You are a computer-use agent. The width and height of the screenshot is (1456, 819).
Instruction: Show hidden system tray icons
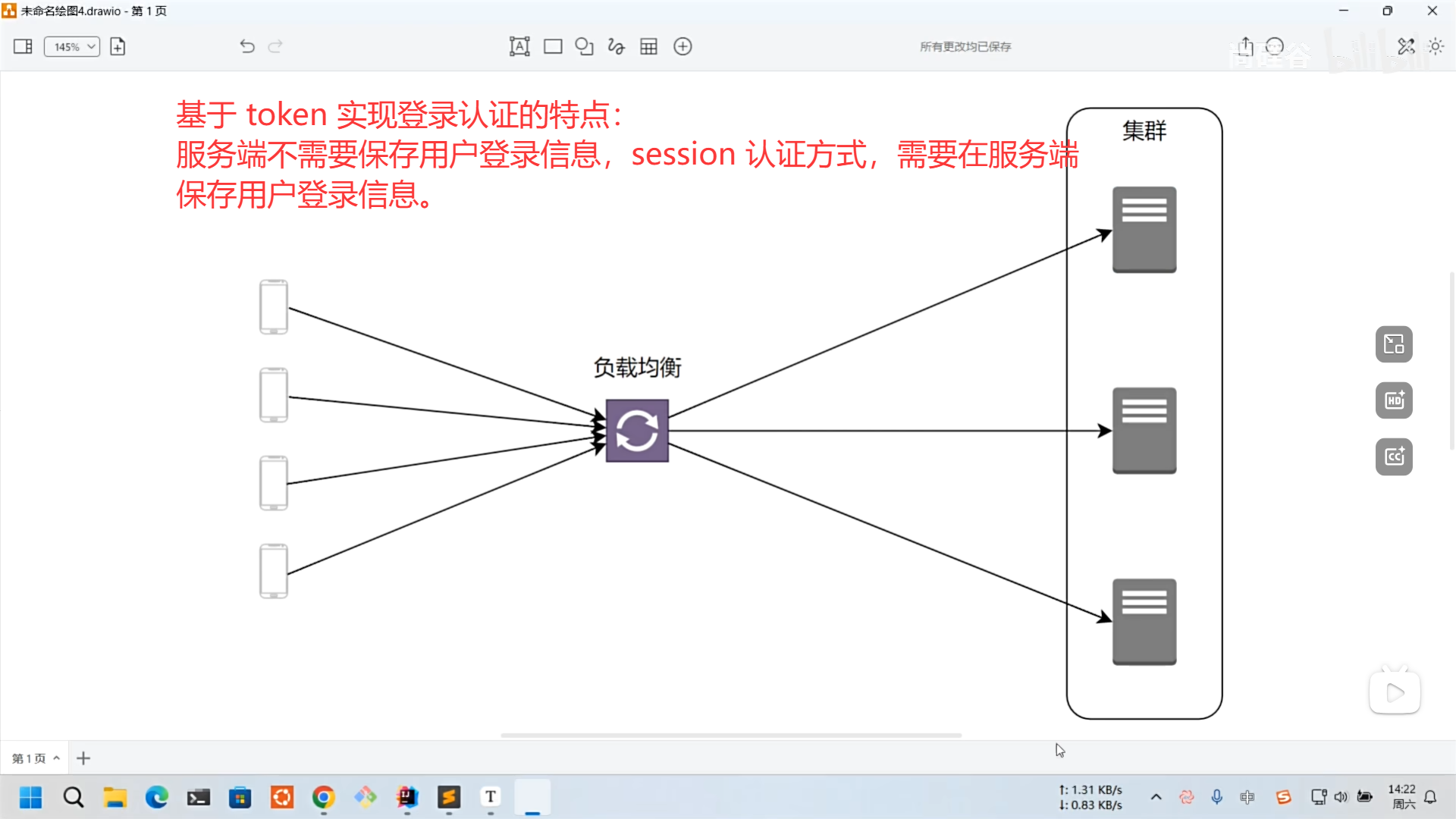(x=1156, y=797)
